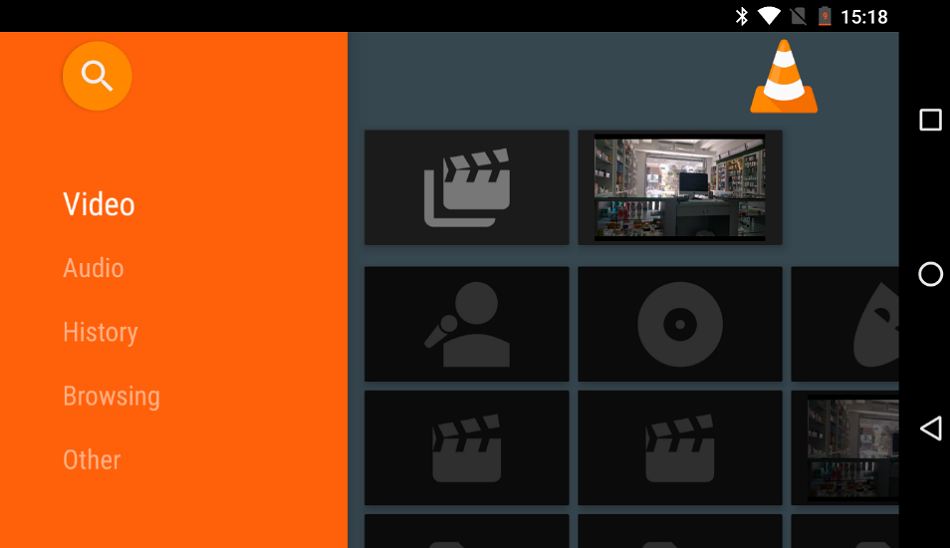
Task: Tap the battery status icon
Action: coord(825,16)
